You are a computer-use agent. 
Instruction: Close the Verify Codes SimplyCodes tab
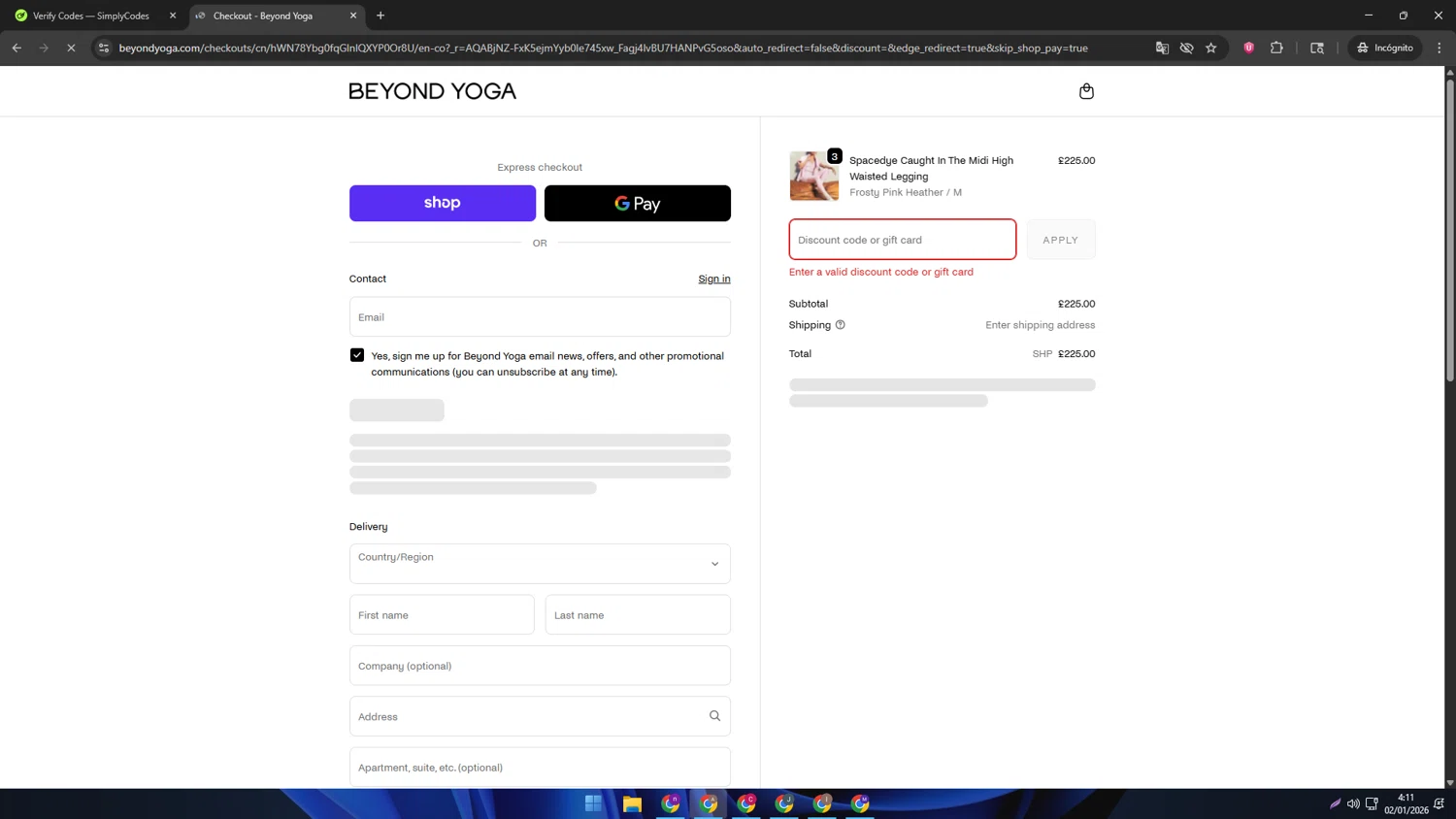173,16
